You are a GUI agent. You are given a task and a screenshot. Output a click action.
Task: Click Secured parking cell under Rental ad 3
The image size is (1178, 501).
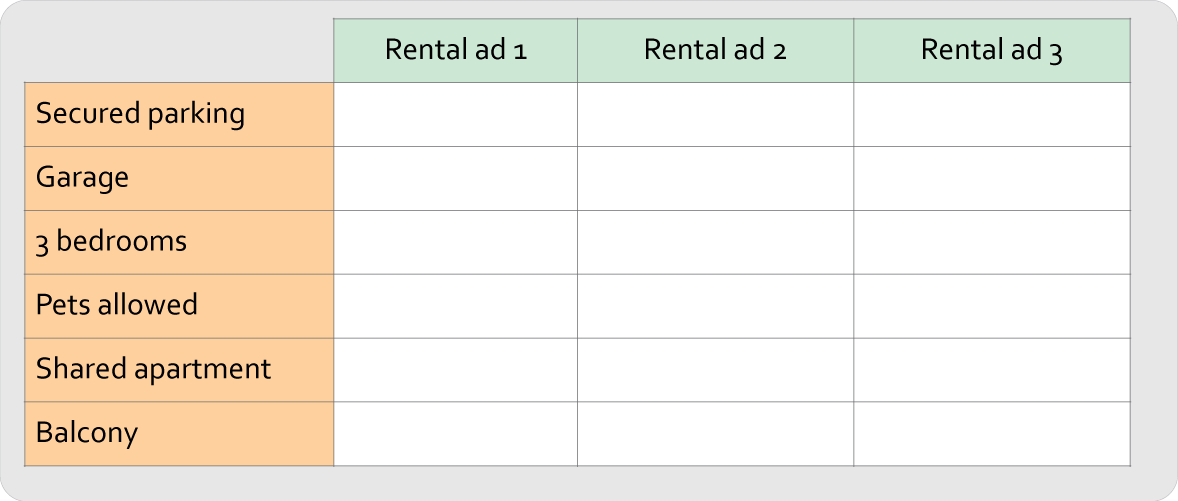tap(992, 114)
